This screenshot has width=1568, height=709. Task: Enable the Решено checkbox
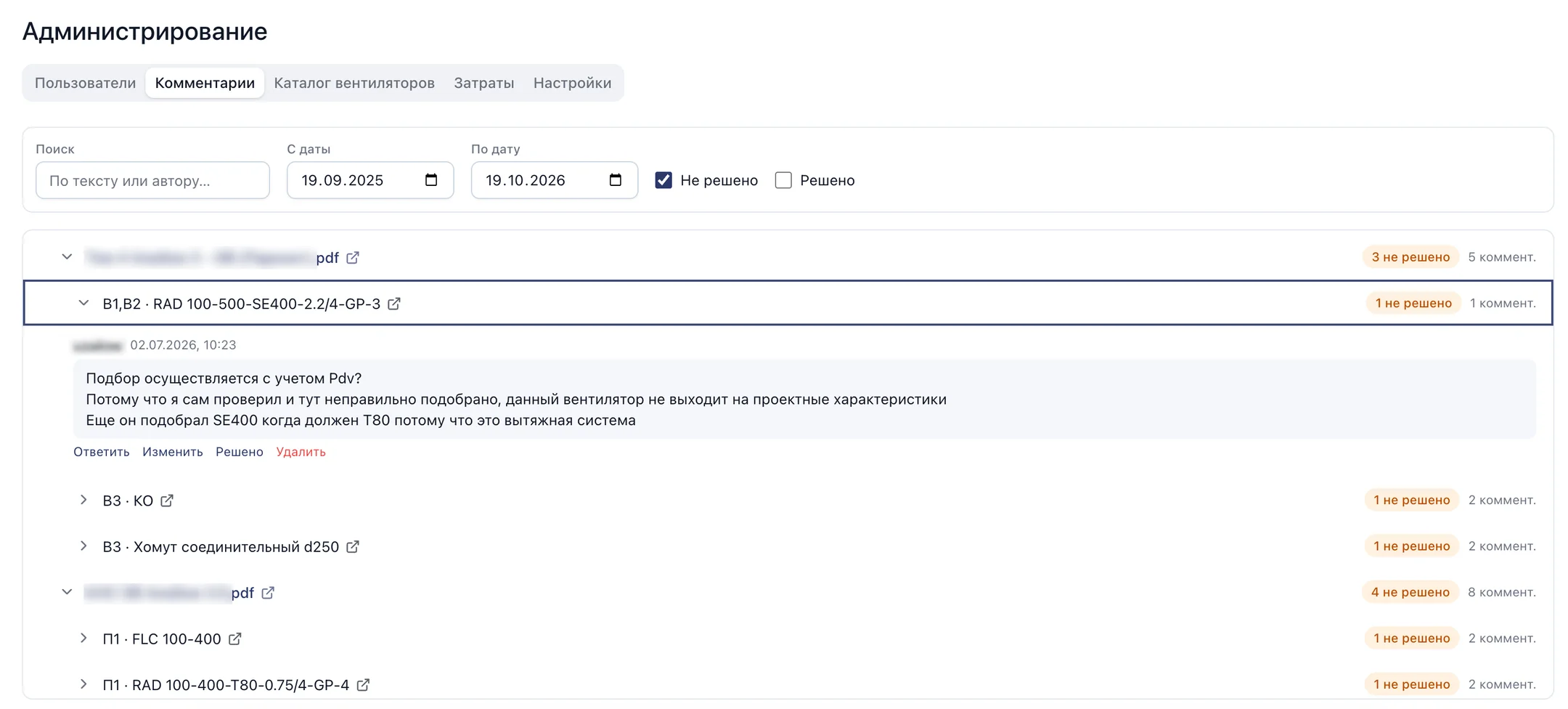pyautogui.click(x=783, y=180)
